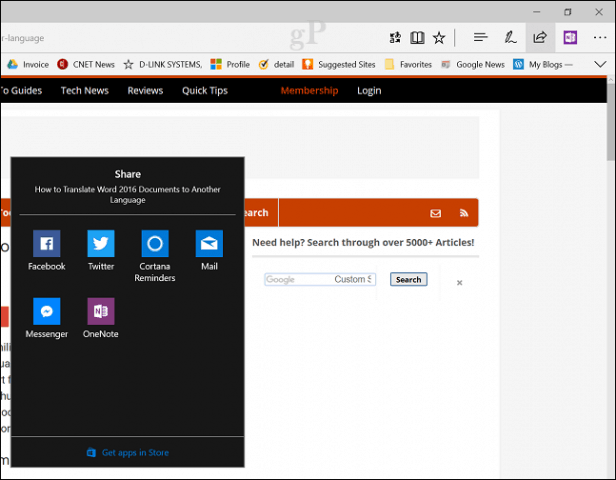The width and height of the screenshot is (616, 480).
Task: Open the Membership page
Action: point(309,91)
